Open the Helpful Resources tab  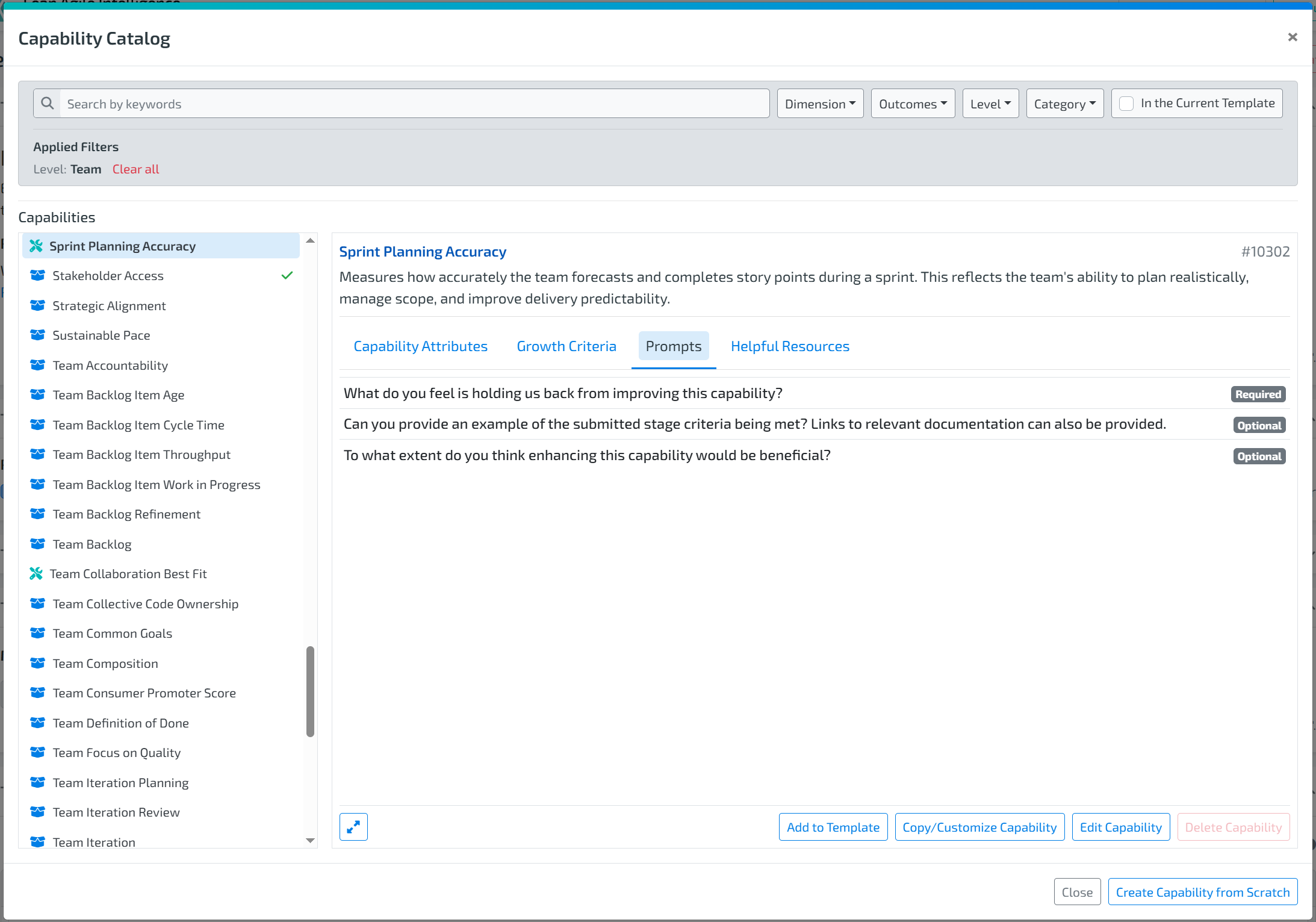[x=790, y=346]
